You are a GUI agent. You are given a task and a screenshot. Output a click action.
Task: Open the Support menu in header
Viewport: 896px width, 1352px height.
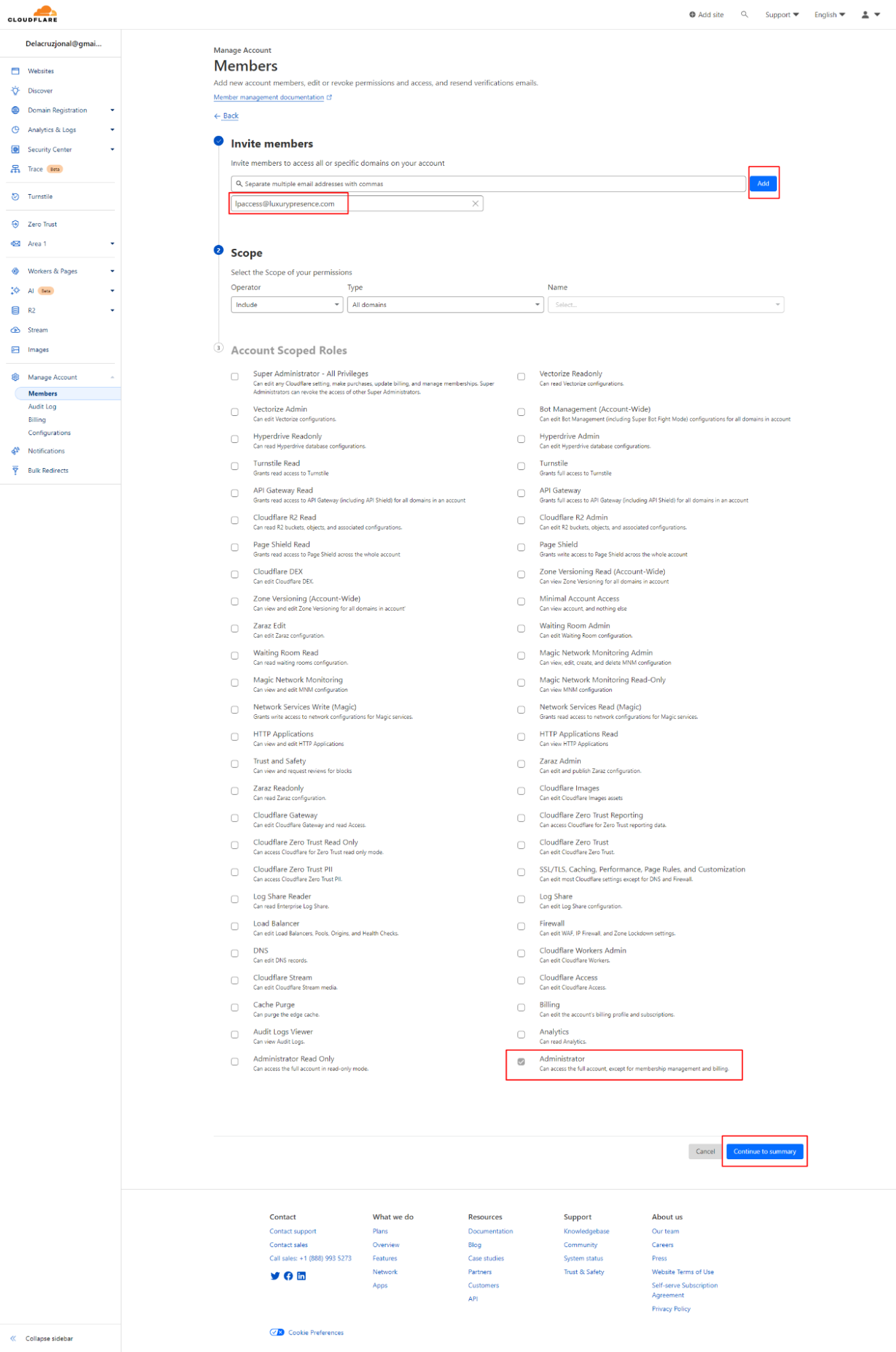781,15
